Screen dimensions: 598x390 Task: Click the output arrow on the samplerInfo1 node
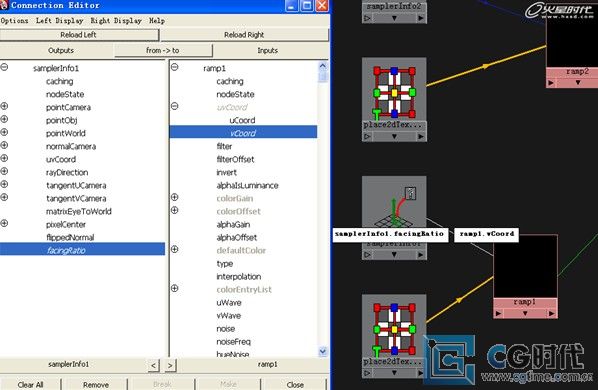(x=421, y=254)
